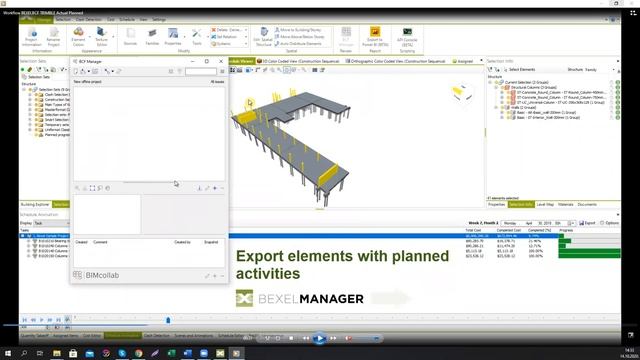Click Export button in schedule panel
The image size is (640, 360).
587,223
